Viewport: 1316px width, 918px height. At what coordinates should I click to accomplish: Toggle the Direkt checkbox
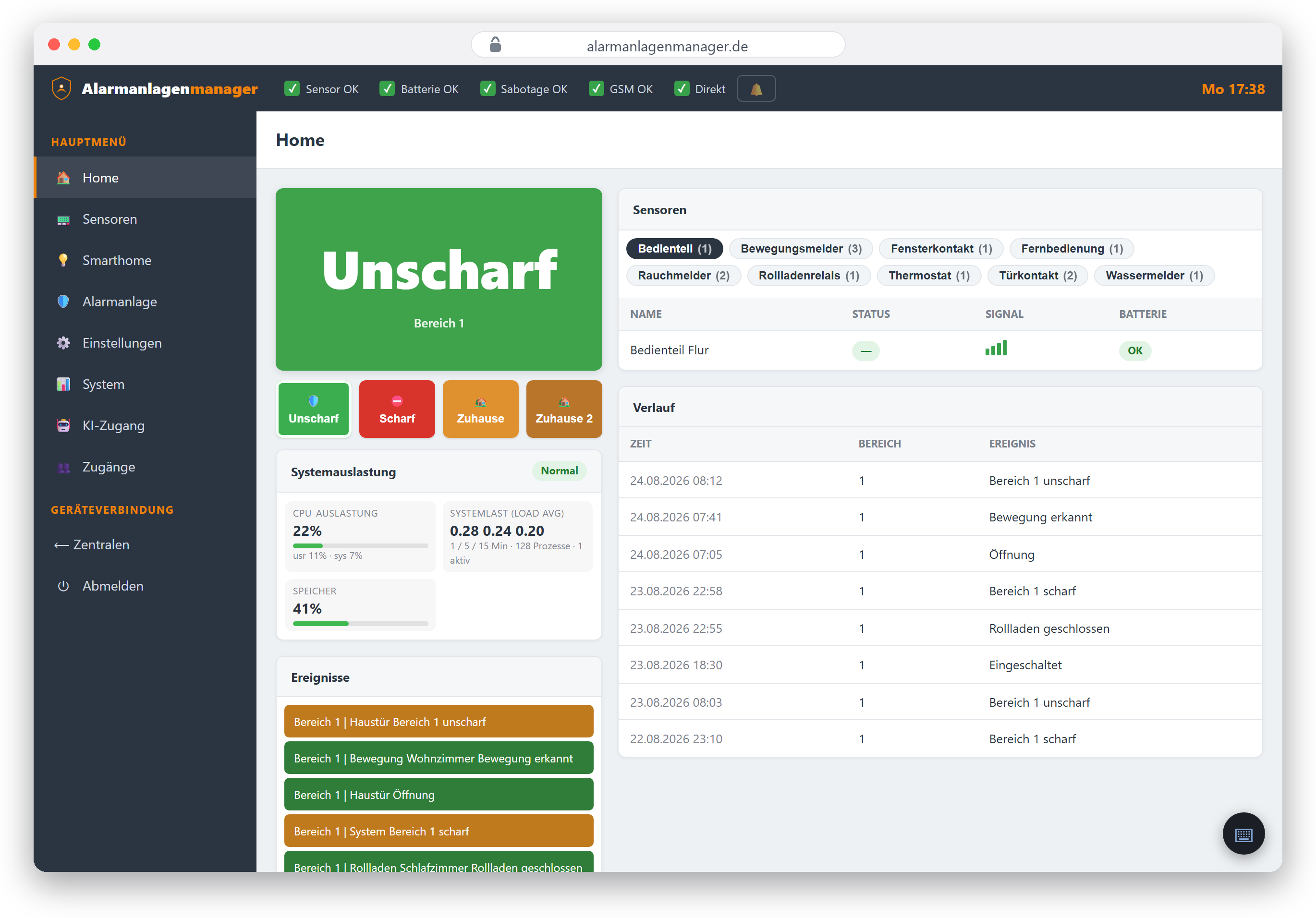(682, 88)
